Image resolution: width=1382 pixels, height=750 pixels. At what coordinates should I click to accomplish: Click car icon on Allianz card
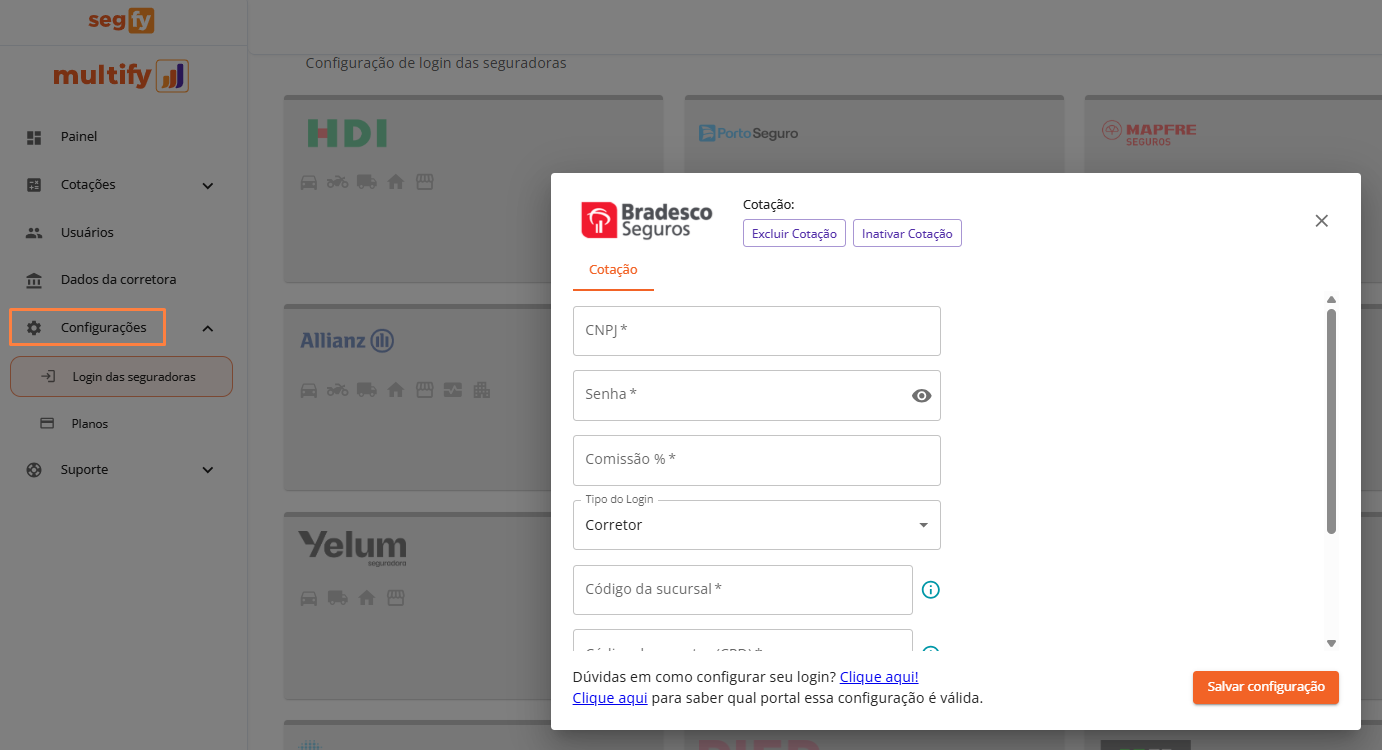pos(309,390)
